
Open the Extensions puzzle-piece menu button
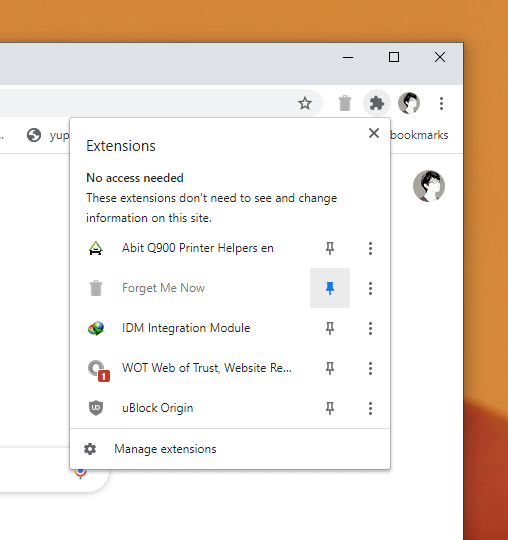(376, 103)
